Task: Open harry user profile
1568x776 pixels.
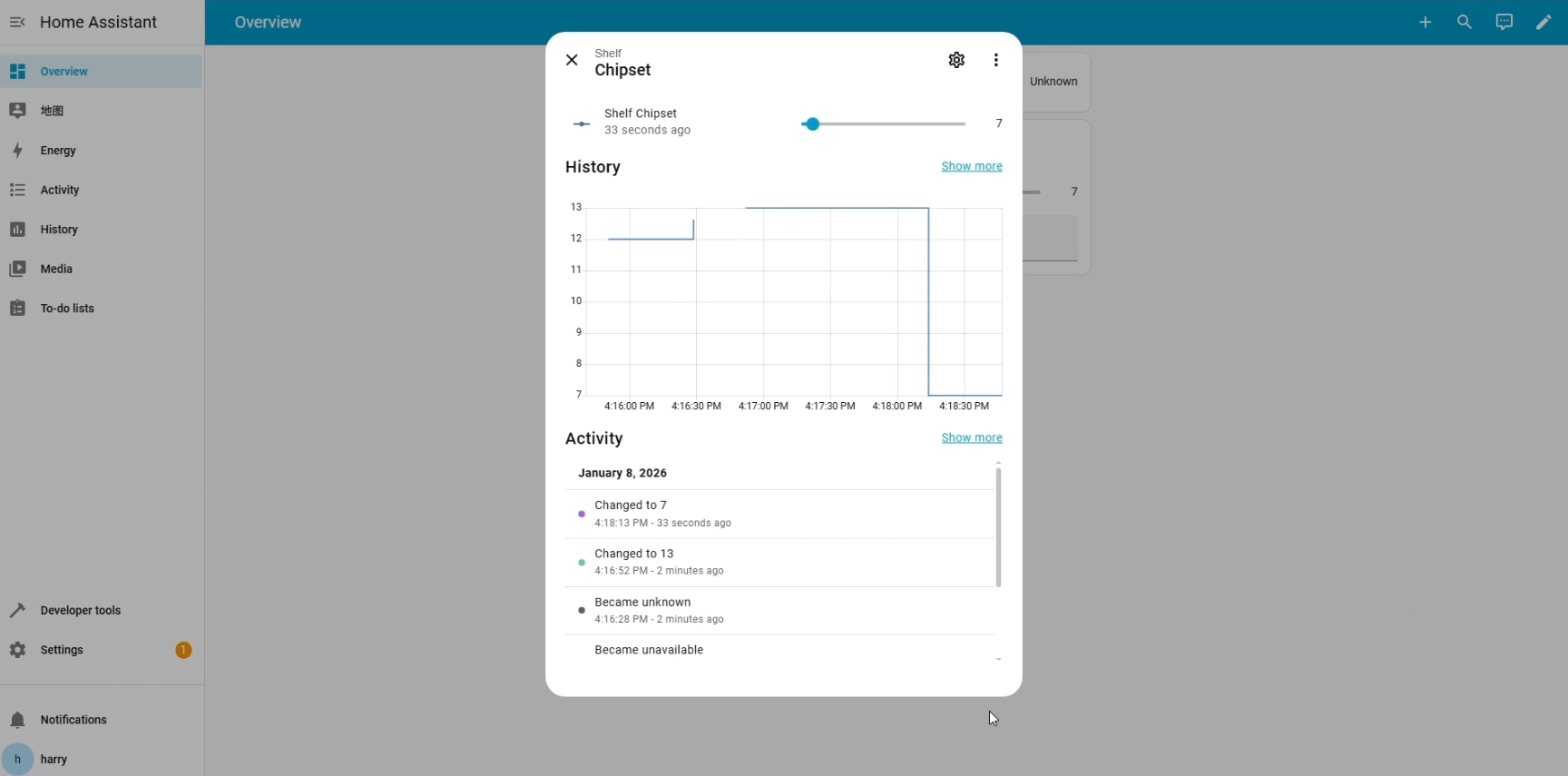Action: (x=54, y=759)
